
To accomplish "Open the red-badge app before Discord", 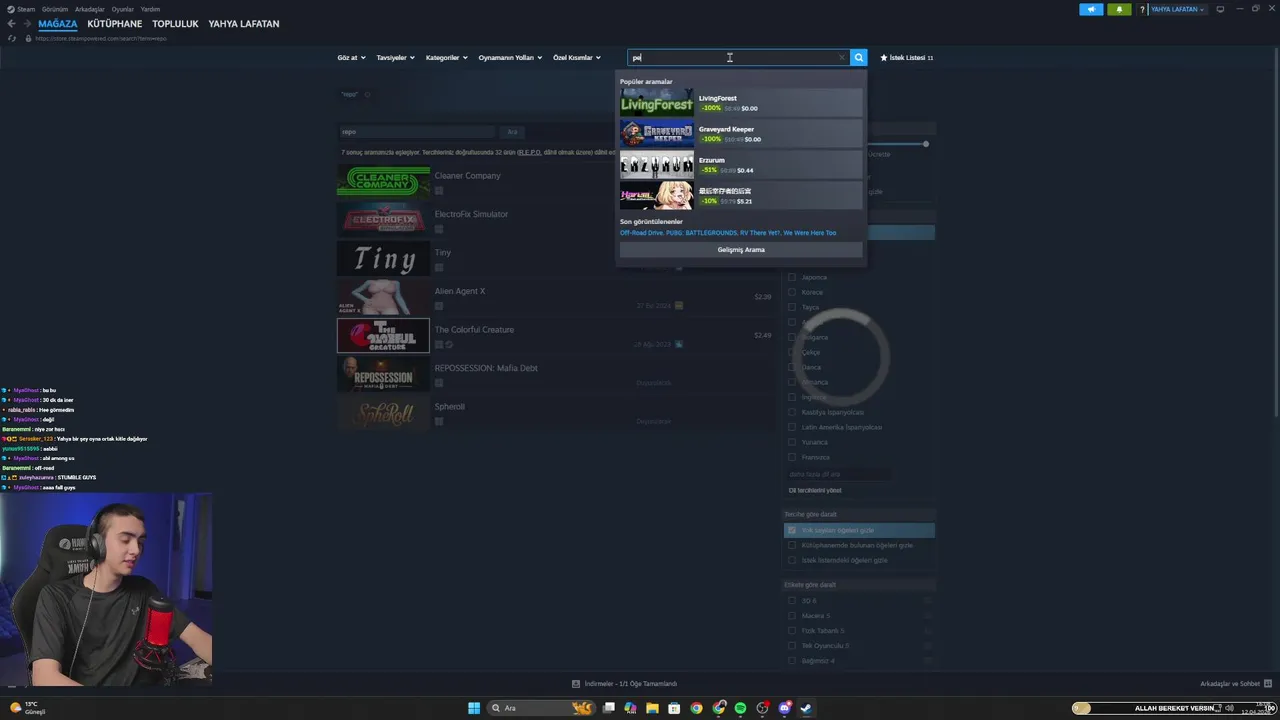I will pos(763,708).
